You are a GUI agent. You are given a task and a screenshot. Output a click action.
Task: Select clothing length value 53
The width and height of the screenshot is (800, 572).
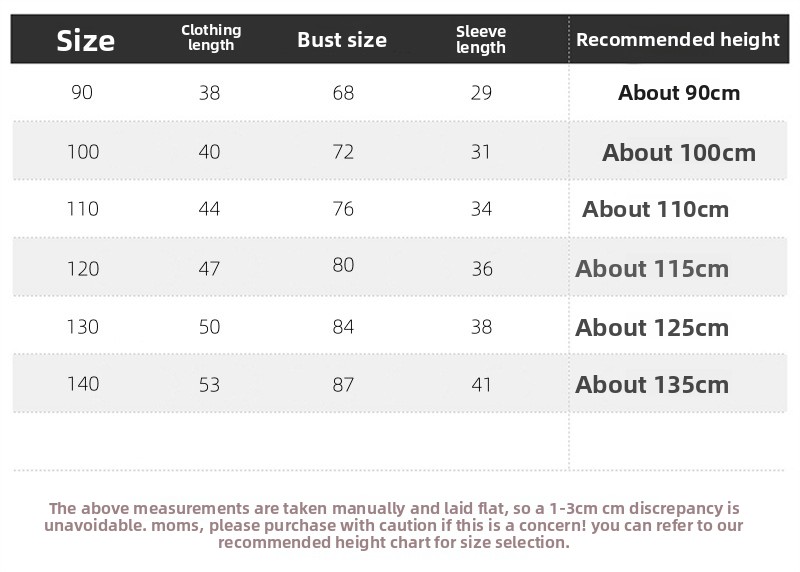point(209,384)
